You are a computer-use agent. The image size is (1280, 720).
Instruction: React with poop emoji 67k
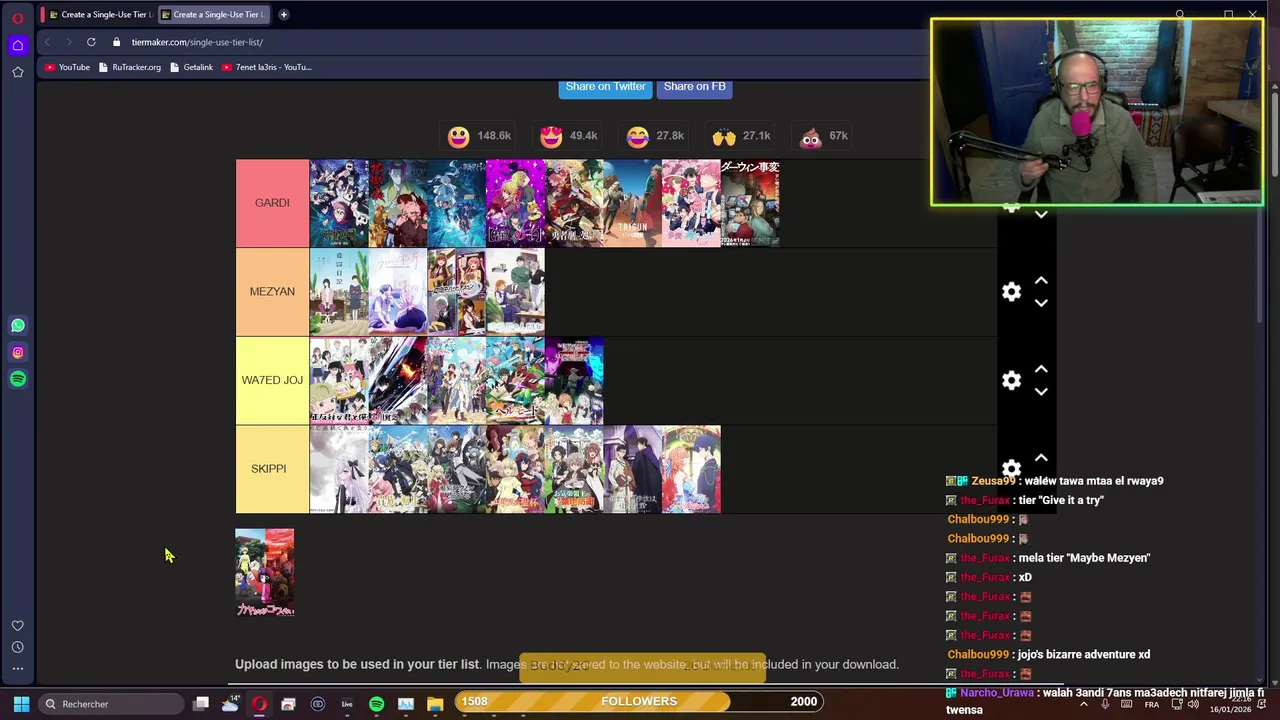tap(824, 136)
